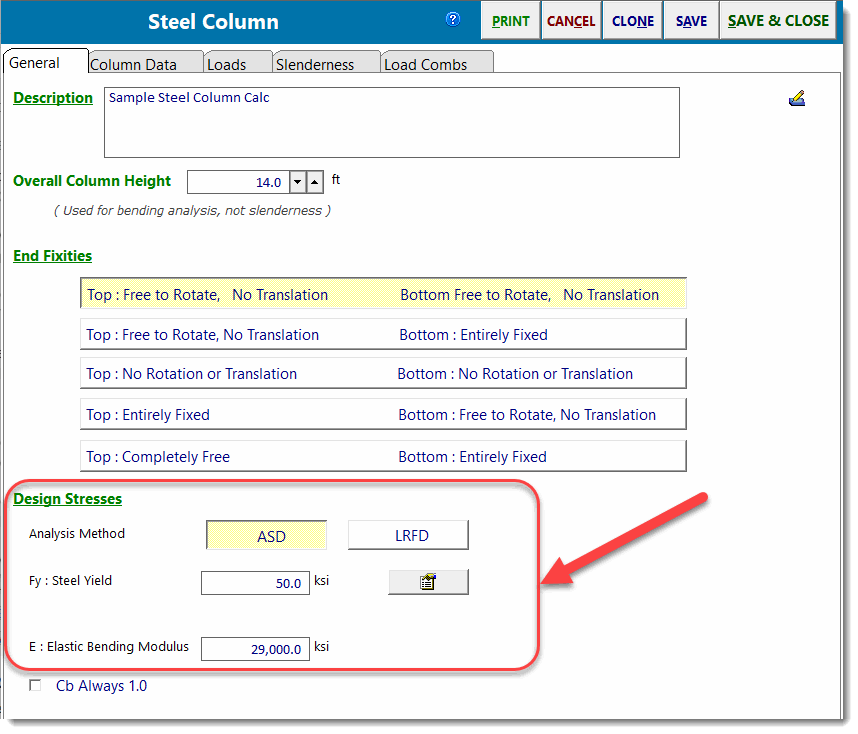Viewport: 858px width, 734px height.
Task: Click the Fy Steel Yield input field
Action: (x=255, y=583)
